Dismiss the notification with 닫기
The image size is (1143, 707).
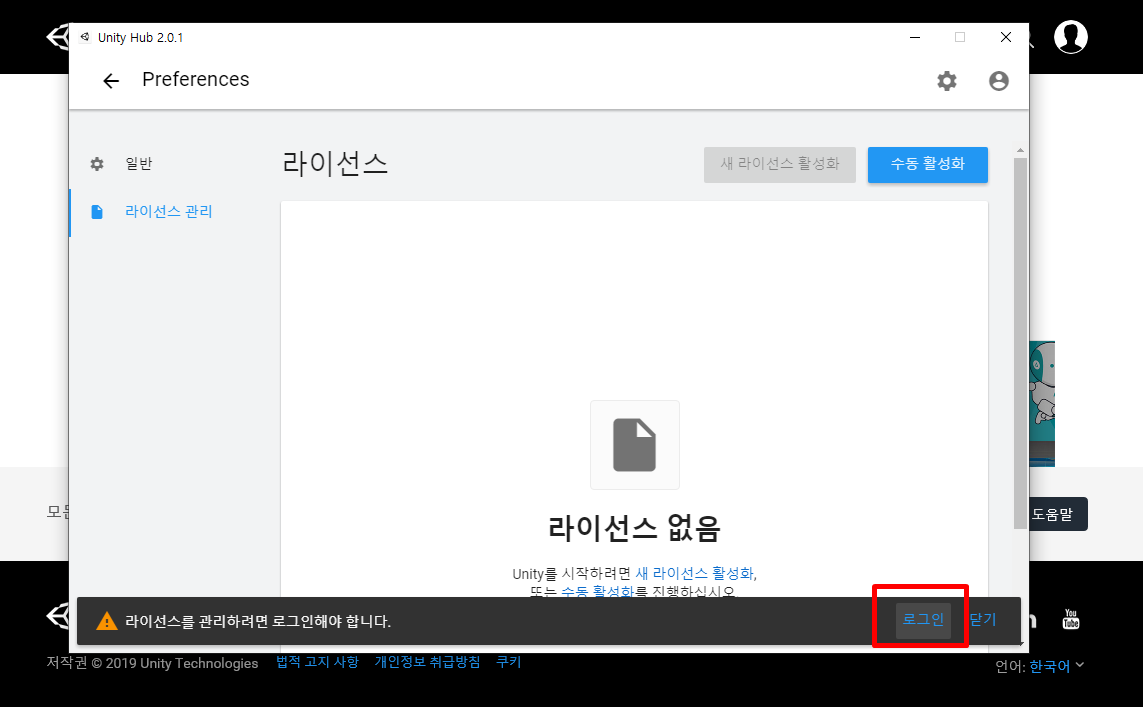[983, 620]
